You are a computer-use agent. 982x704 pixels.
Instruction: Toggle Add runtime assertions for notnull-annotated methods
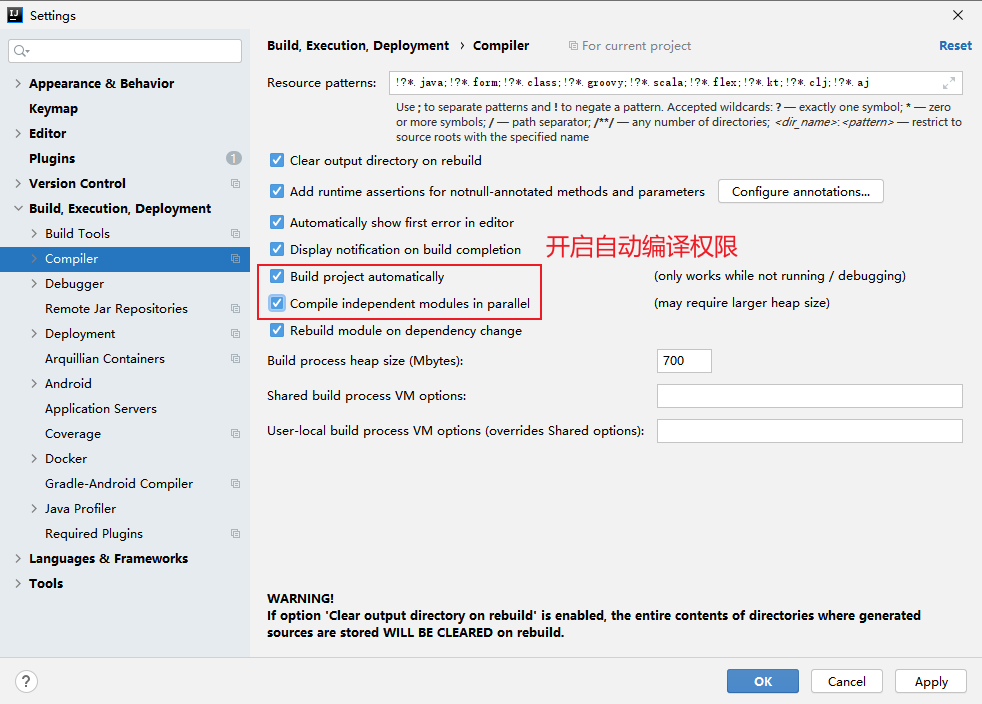coord(277,191)
